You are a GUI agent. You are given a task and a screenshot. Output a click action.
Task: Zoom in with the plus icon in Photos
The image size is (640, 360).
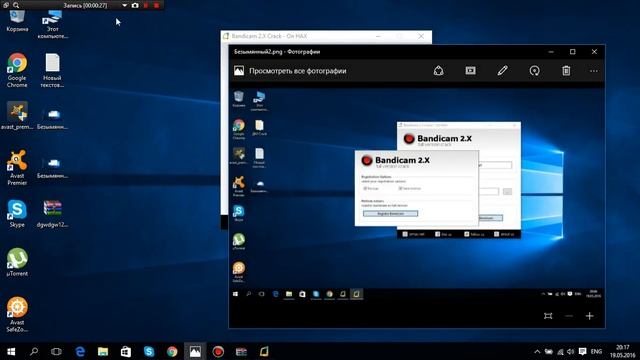[x=589, y=316]
